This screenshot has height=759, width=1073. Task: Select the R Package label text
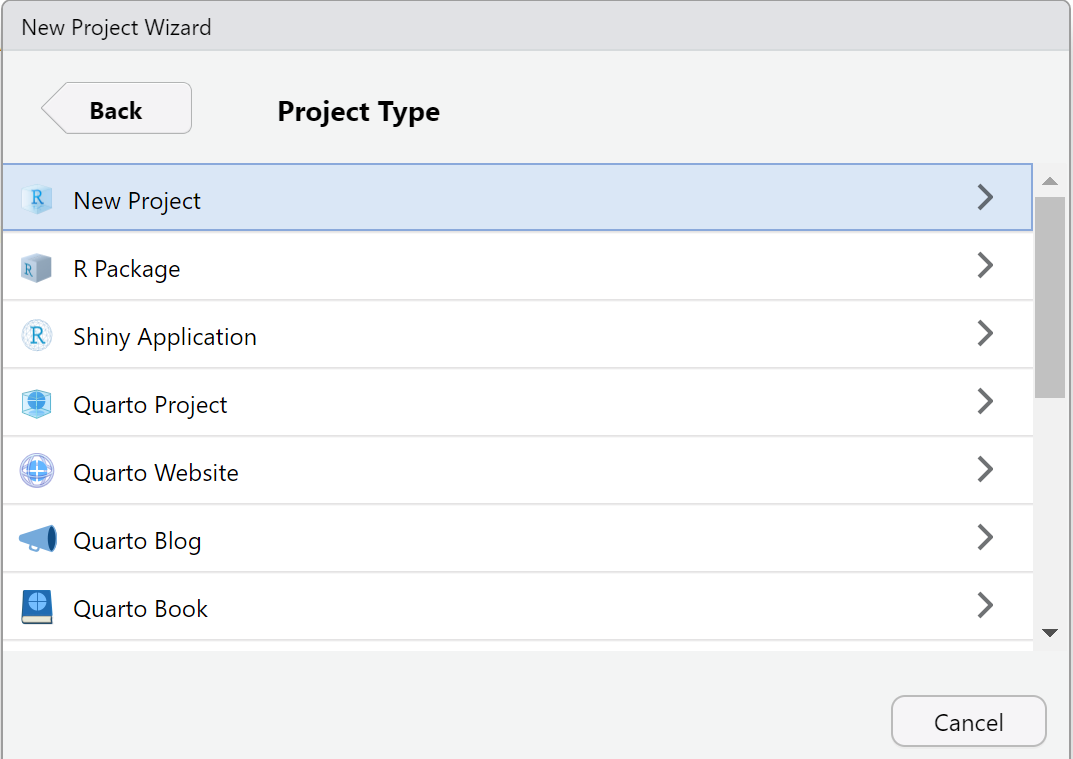point(127,269)
